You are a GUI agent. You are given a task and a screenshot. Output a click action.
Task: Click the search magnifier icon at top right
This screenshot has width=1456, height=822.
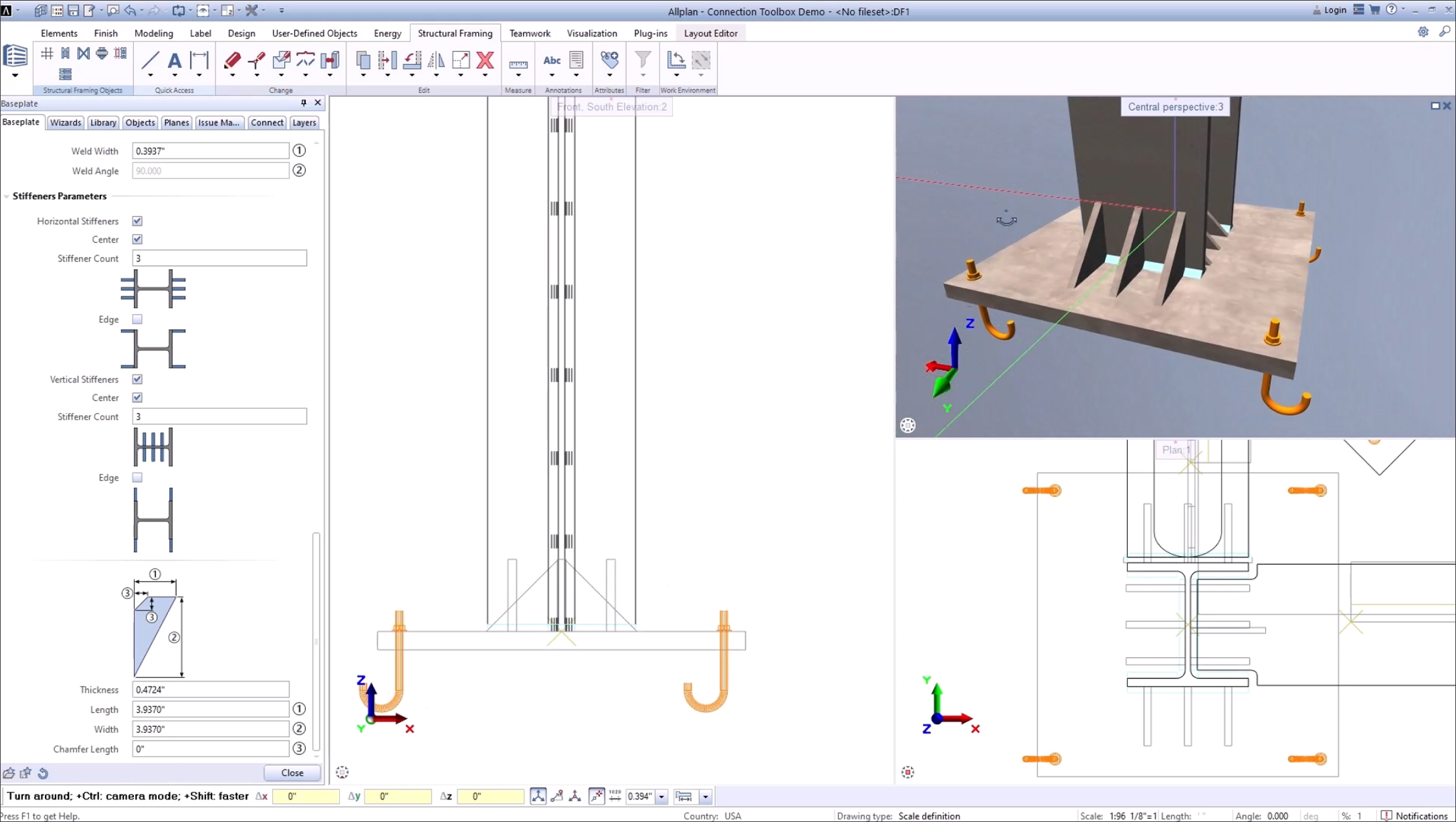(1445, 32)
